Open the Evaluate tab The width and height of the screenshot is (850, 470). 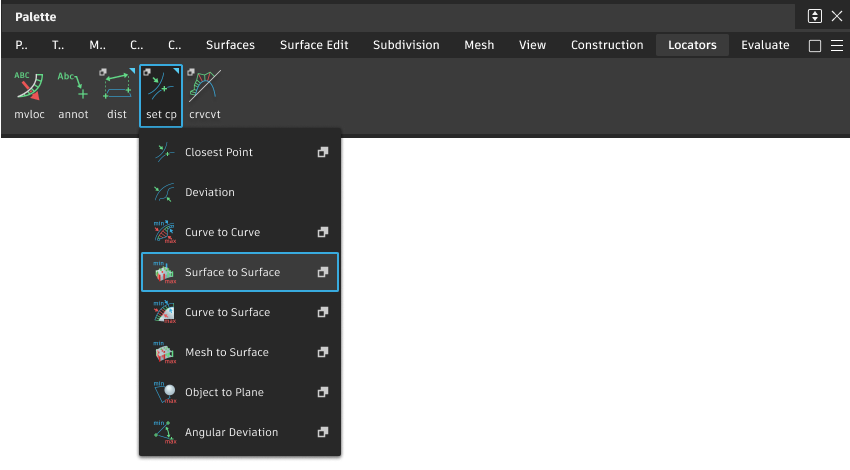[x=765, y=45]
